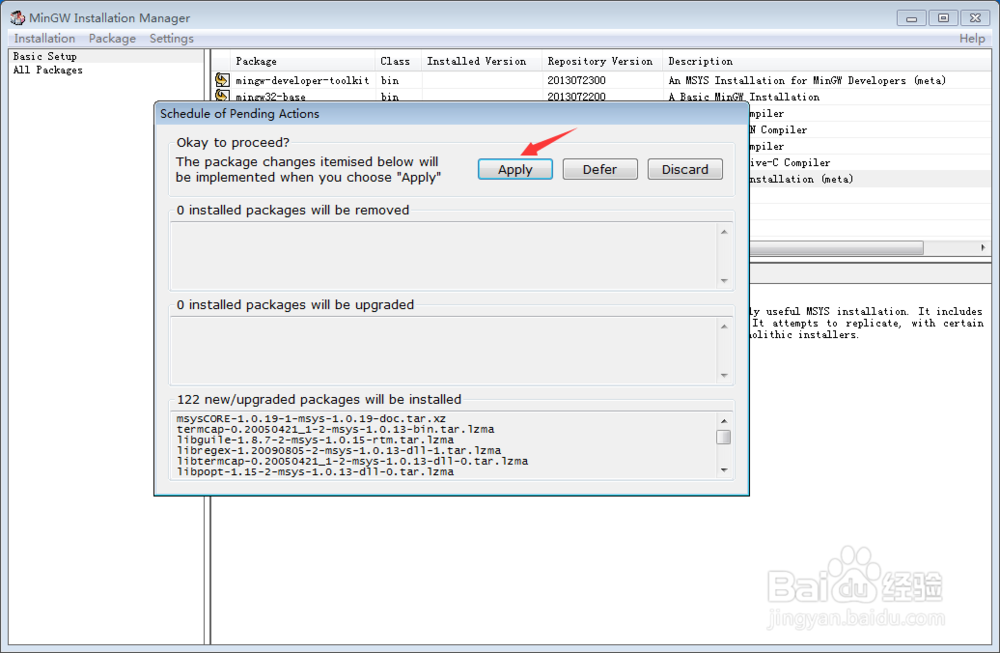Image resolution: width=1000 pixels, height=653 pixels.
Task: Close the MinGW Installation Manager window
Action: tap(975, 18)
